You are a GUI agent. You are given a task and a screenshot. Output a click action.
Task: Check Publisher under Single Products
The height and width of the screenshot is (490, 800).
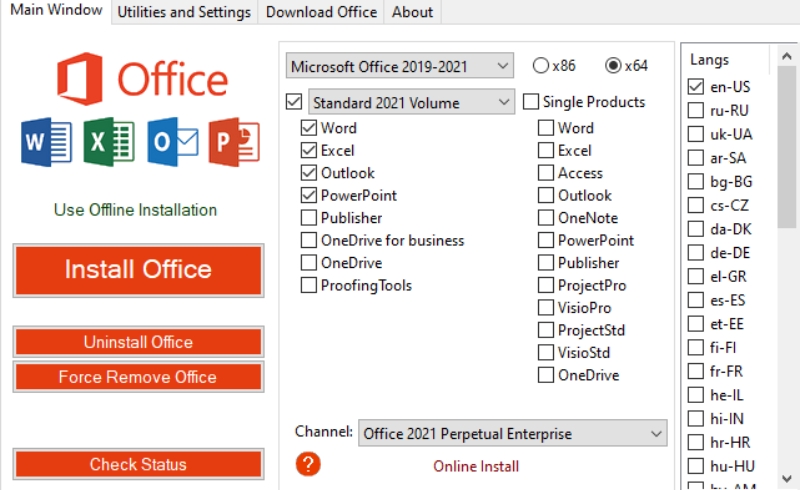point(546,262)
